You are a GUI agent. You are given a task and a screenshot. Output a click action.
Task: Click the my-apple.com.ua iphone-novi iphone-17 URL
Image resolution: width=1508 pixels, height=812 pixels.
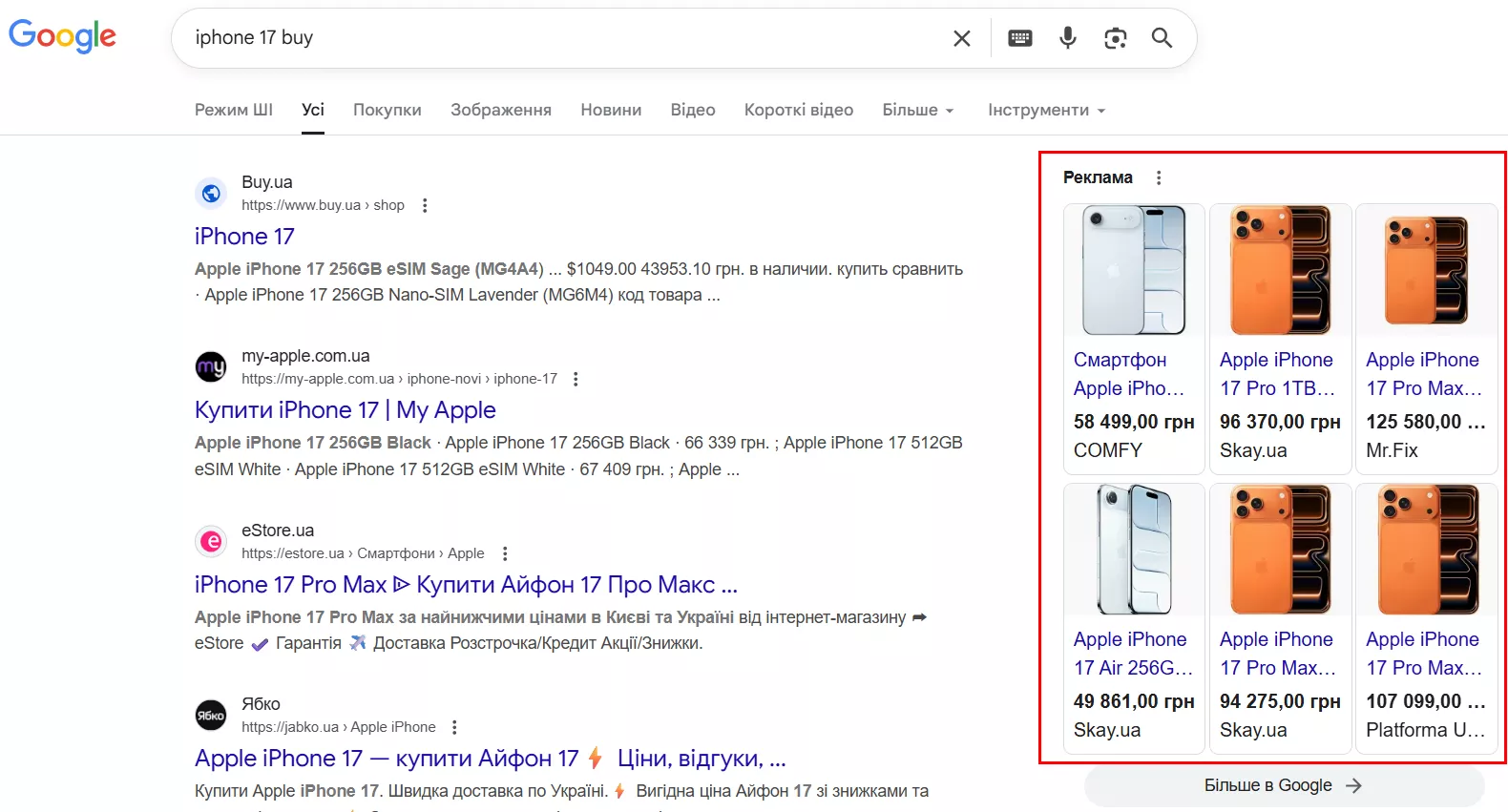[399, 379]
